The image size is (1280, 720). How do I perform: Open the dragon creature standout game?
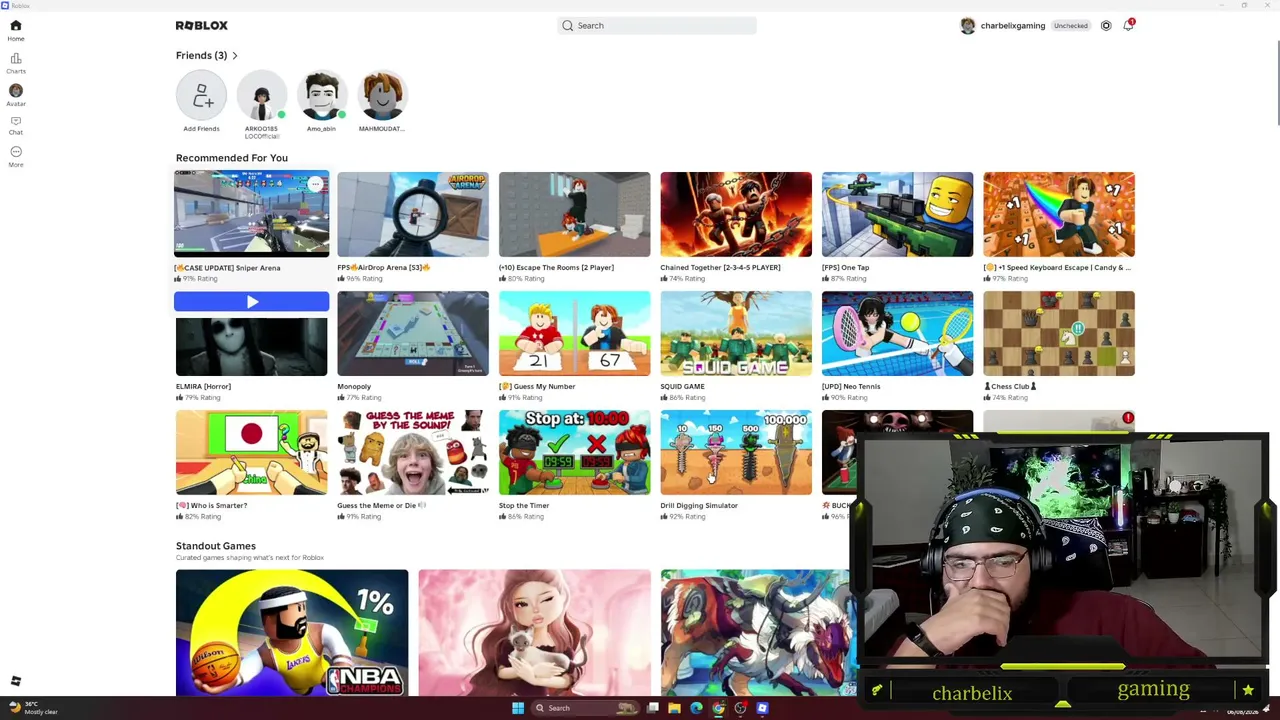[757, 633]
